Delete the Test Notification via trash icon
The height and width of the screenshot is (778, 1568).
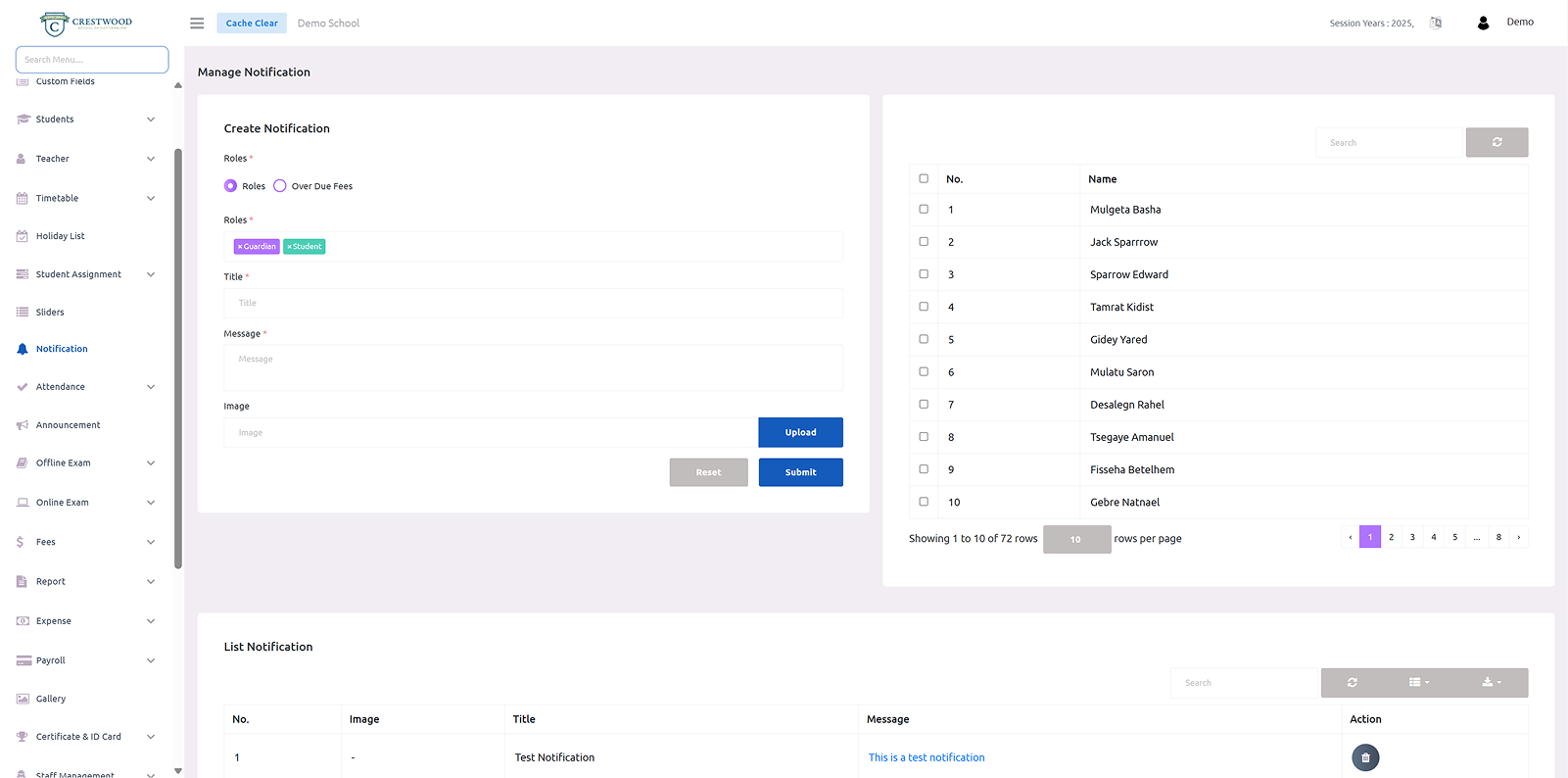coord(1364,757)
